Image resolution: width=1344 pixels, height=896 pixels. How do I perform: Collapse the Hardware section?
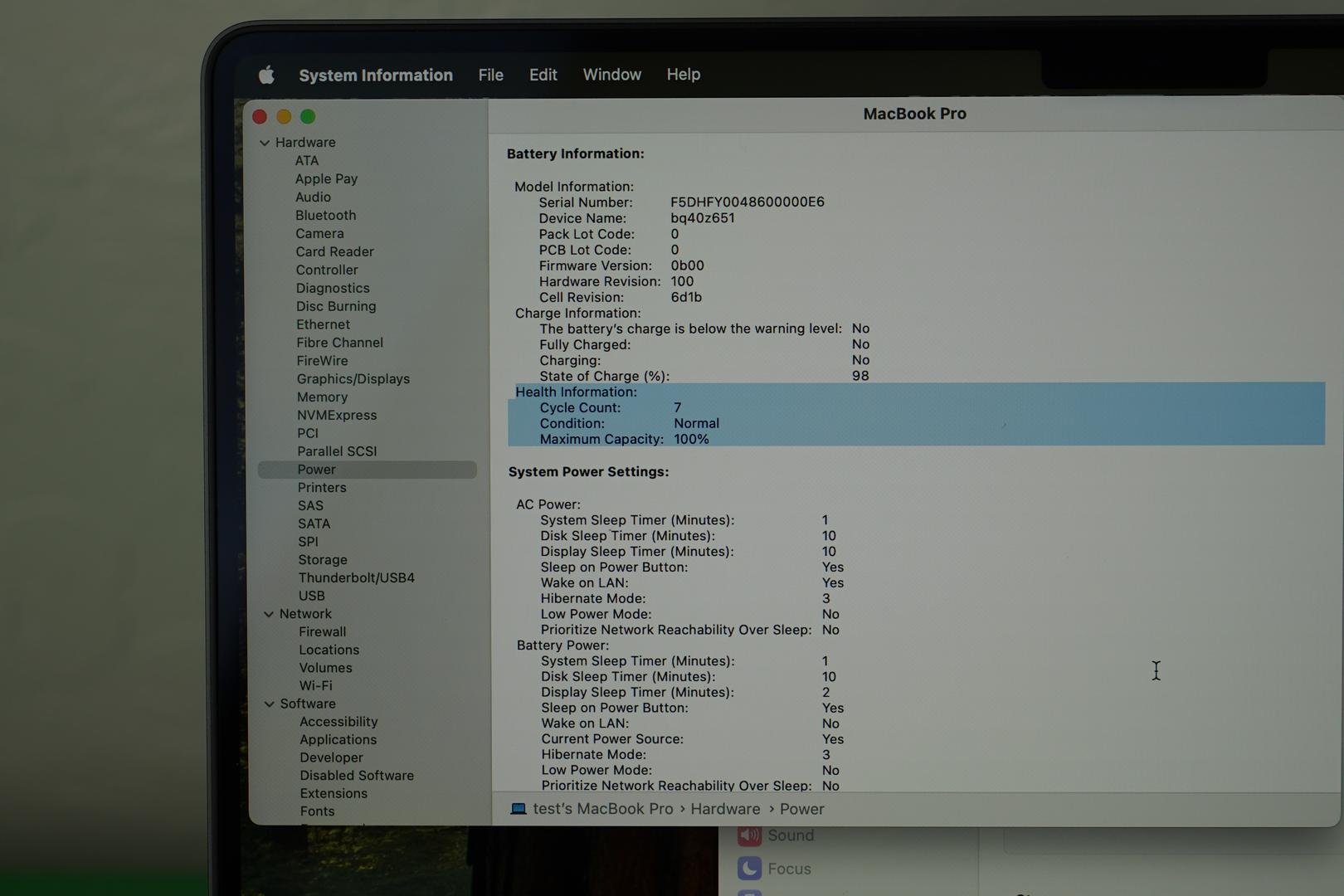tap(265, 143)
